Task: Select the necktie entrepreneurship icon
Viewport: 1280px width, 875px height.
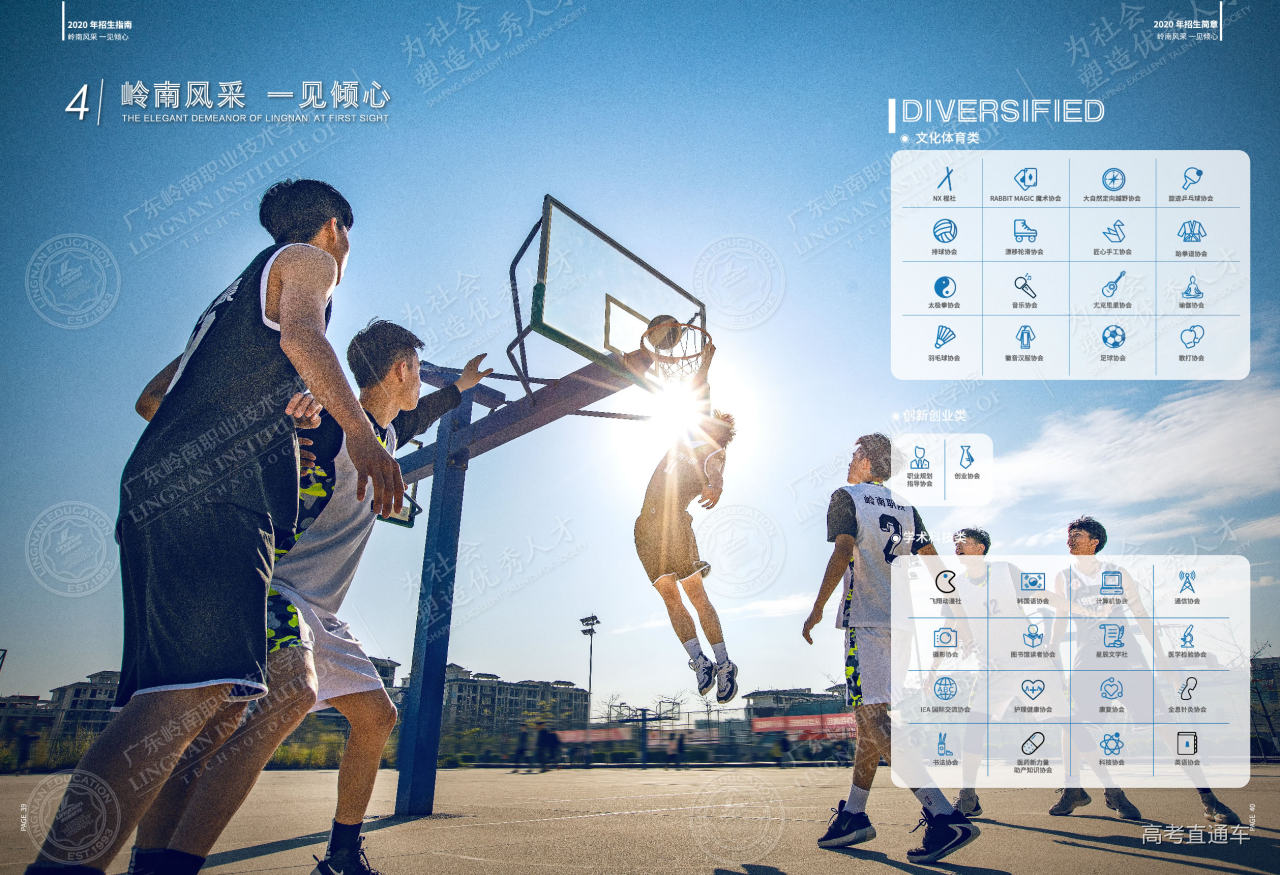Action: [966, 457]
